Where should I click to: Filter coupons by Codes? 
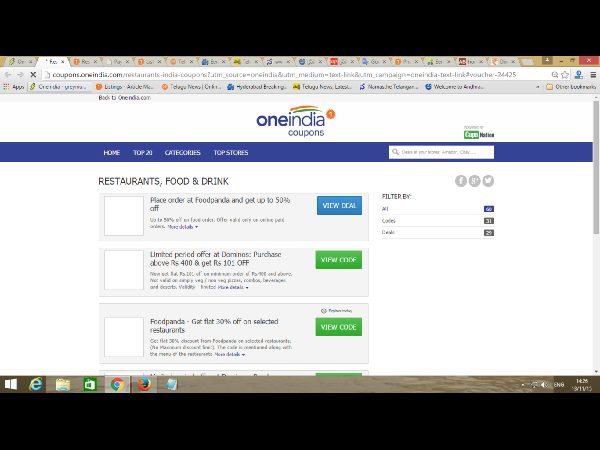point(388,220)
